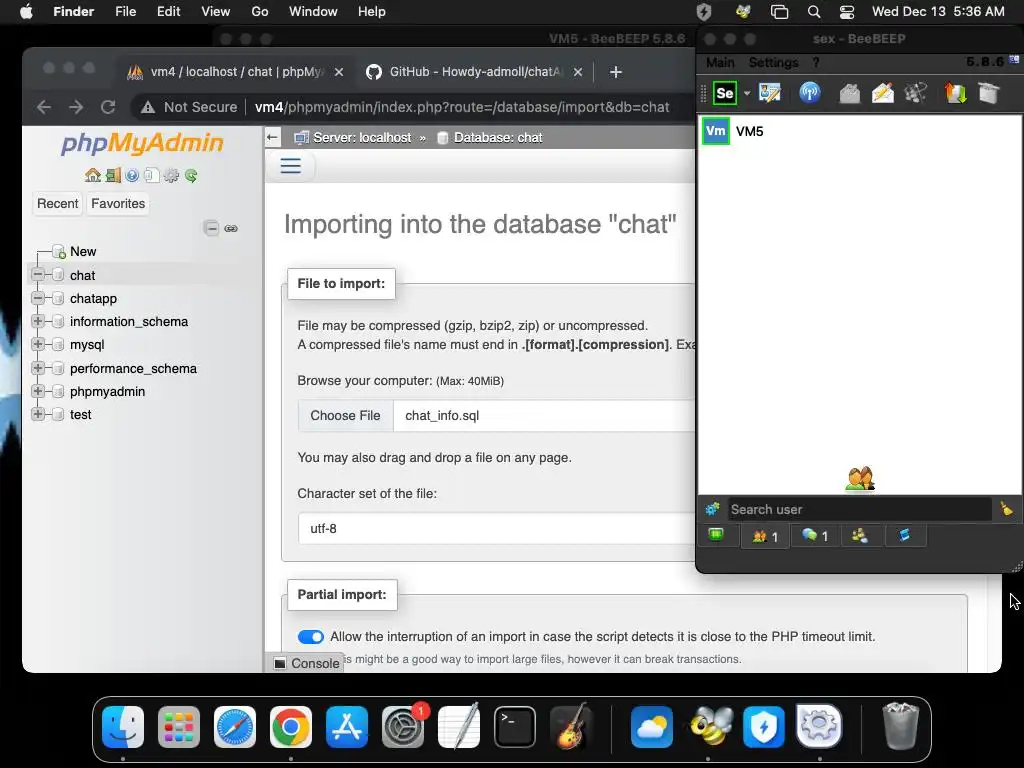This screenshot has height=768, width=1024.
Task: Click the Server: localhost breadcrumb link
Action: coord(362,138)
